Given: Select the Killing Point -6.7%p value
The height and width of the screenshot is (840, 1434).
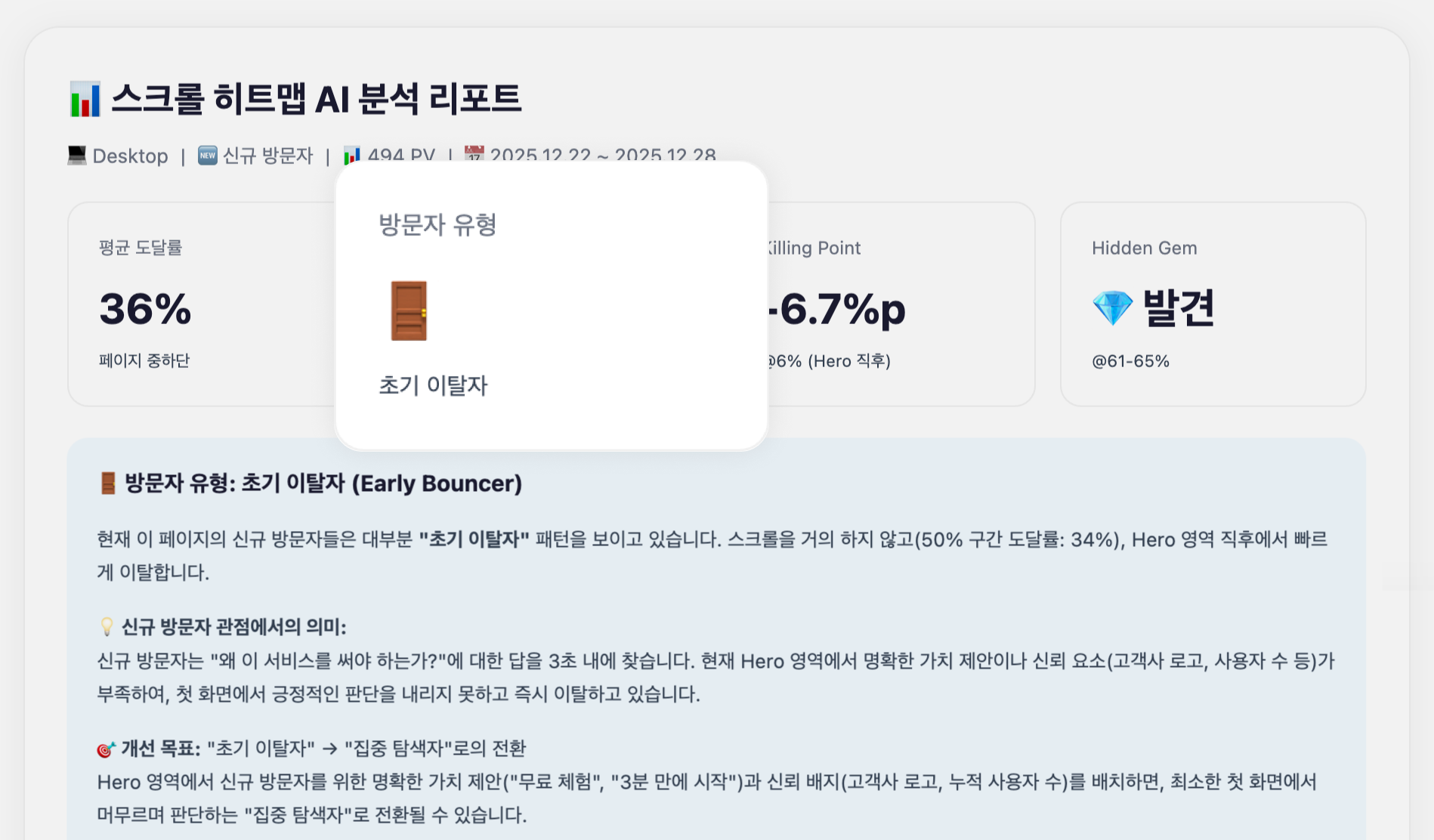Looking at the screenshot, I should coord(836,309).
